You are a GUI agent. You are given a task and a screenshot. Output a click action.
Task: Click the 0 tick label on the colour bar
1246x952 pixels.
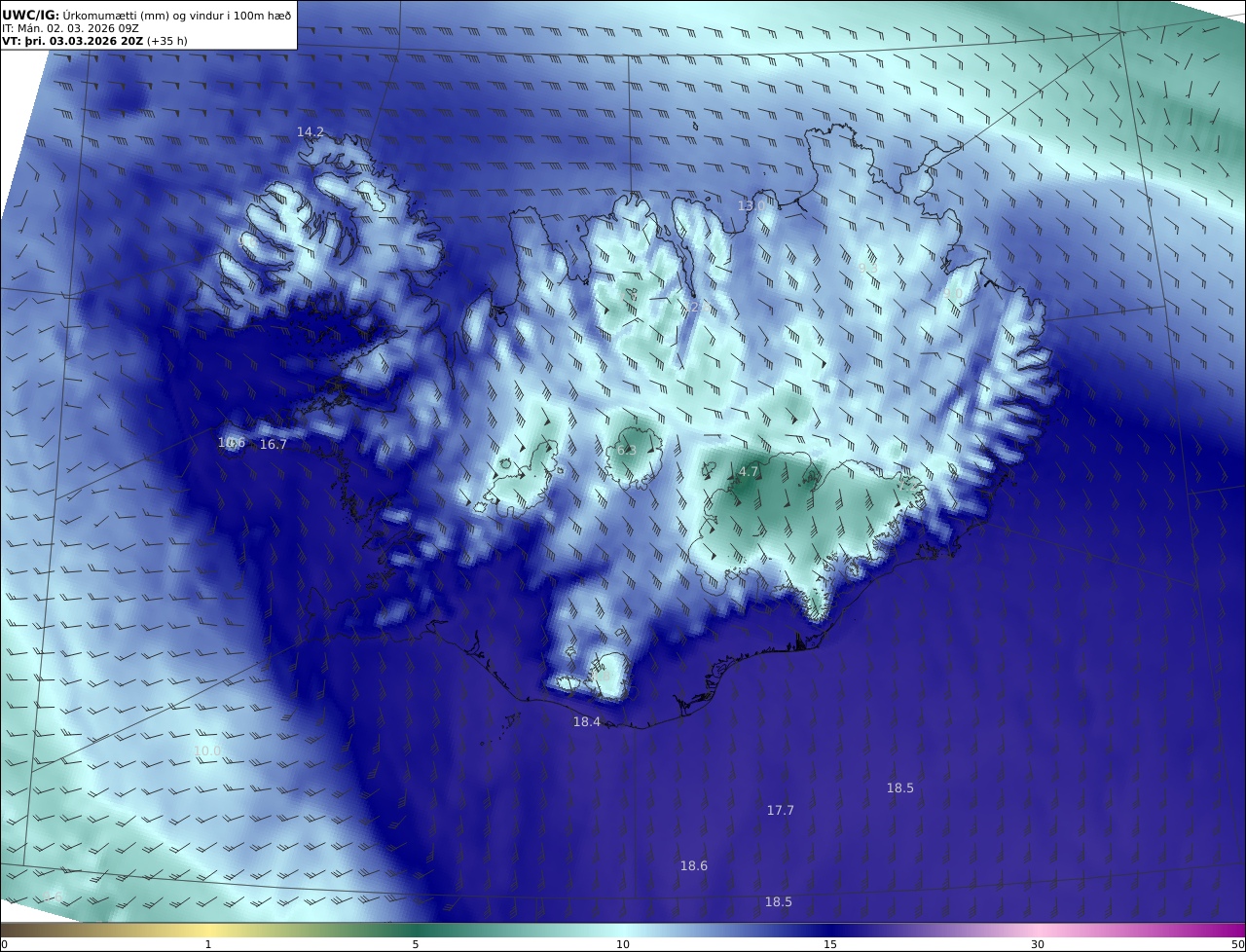pyautogui.click(x=4, y=944)
